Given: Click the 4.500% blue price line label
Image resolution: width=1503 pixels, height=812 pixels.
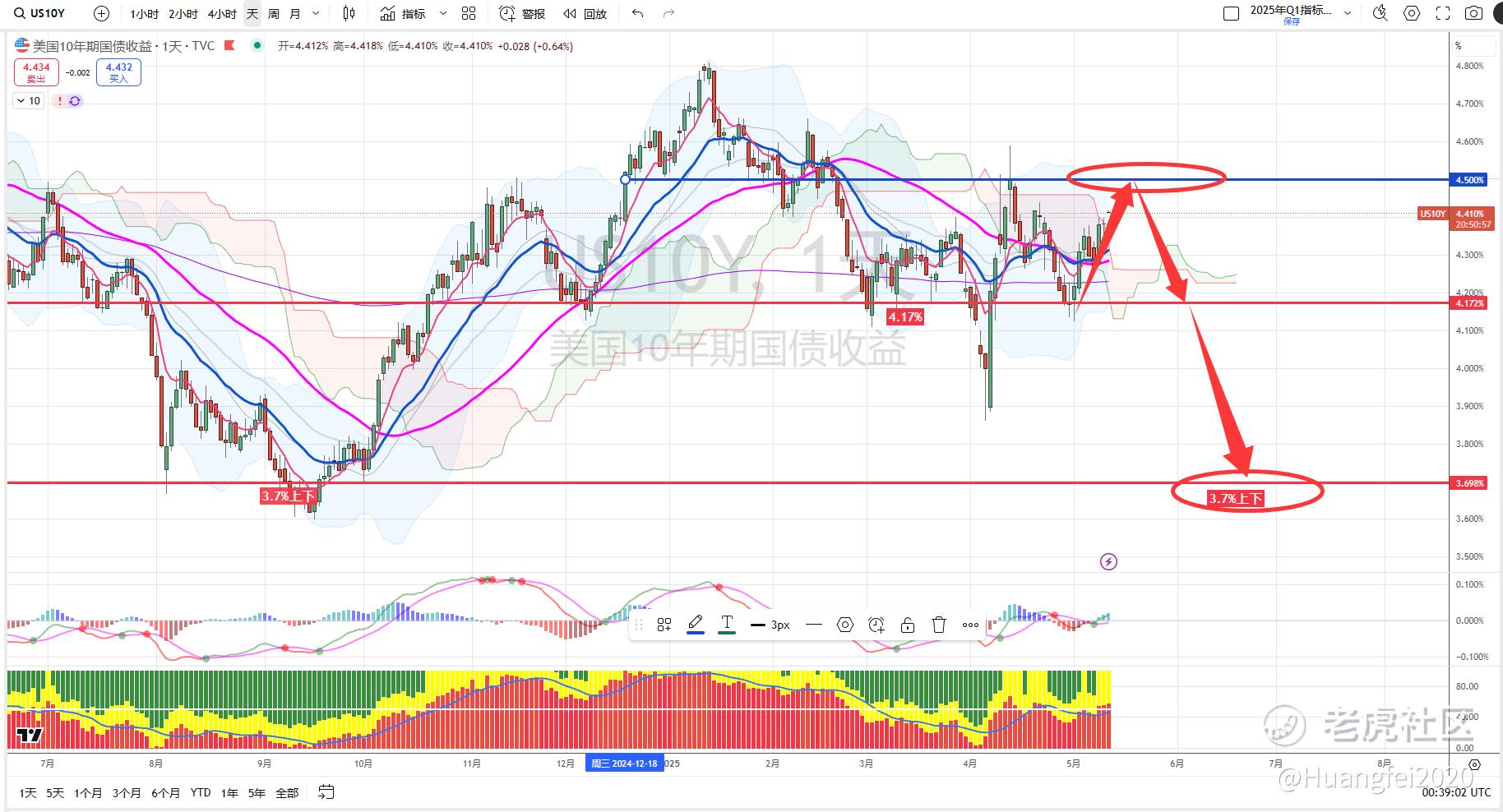Looking at the screenshot, I should pyautogui.click(x=1470, y=180).
